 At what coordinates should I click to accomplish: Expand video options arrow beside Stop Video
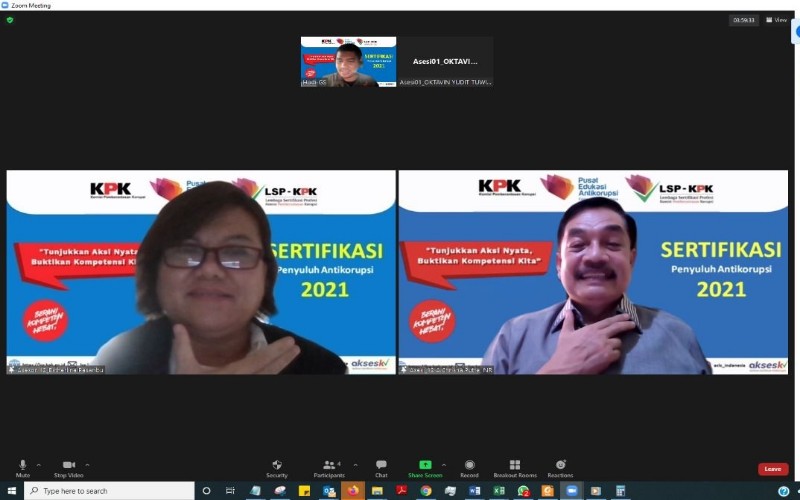(x=87, y=465)
